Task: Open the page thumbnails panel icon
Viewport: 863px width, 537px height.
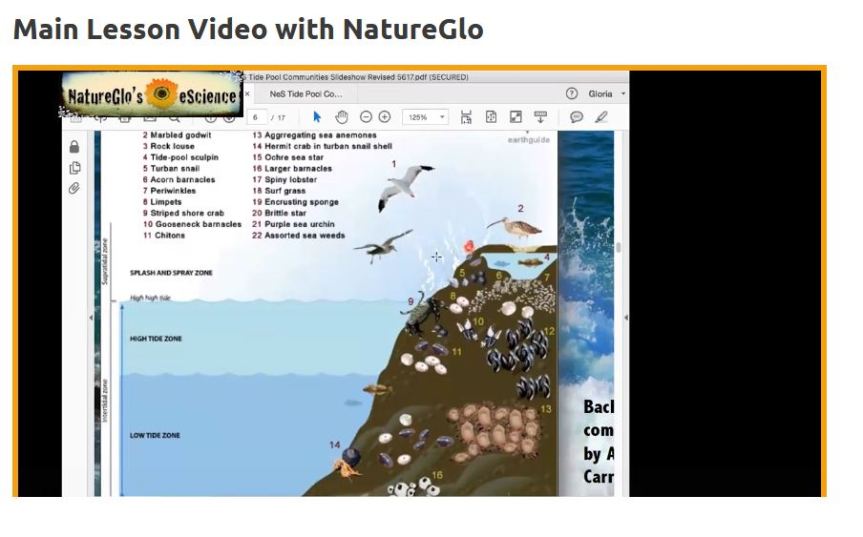Action: tap(74, 168)
